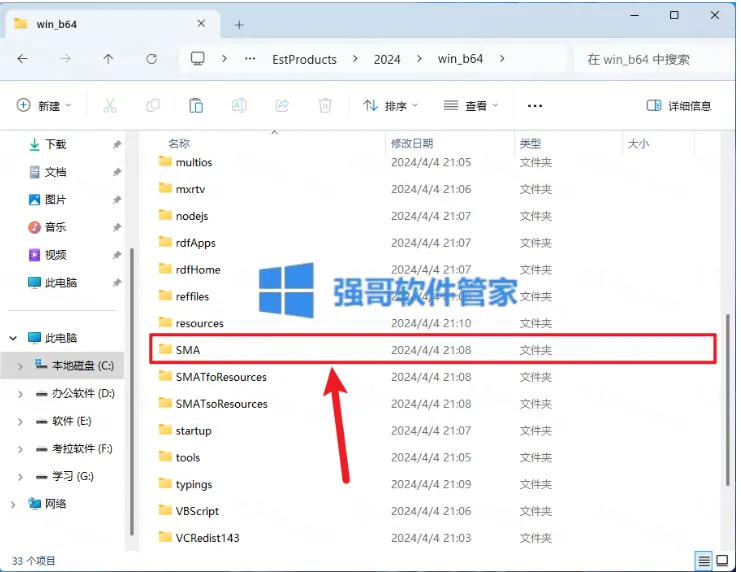This screenshot has height=572, width=741.
Task: Select the SMA folder
Action: click(x=432, y=350)
